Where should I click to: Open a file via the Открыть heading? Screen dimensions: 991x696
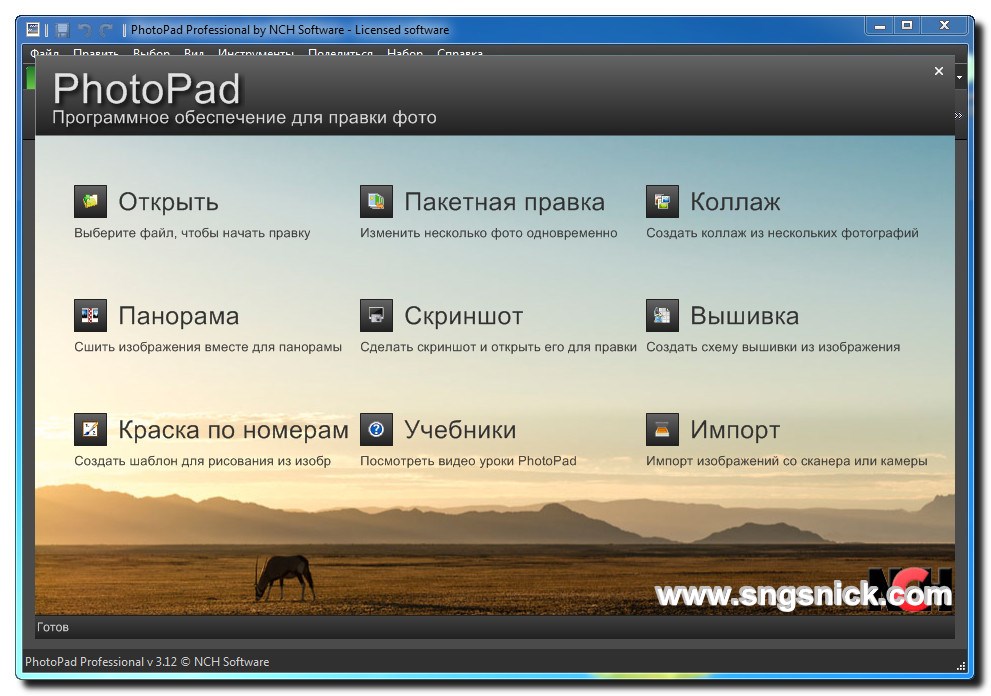pyautogui.click(x=168, y=202)
